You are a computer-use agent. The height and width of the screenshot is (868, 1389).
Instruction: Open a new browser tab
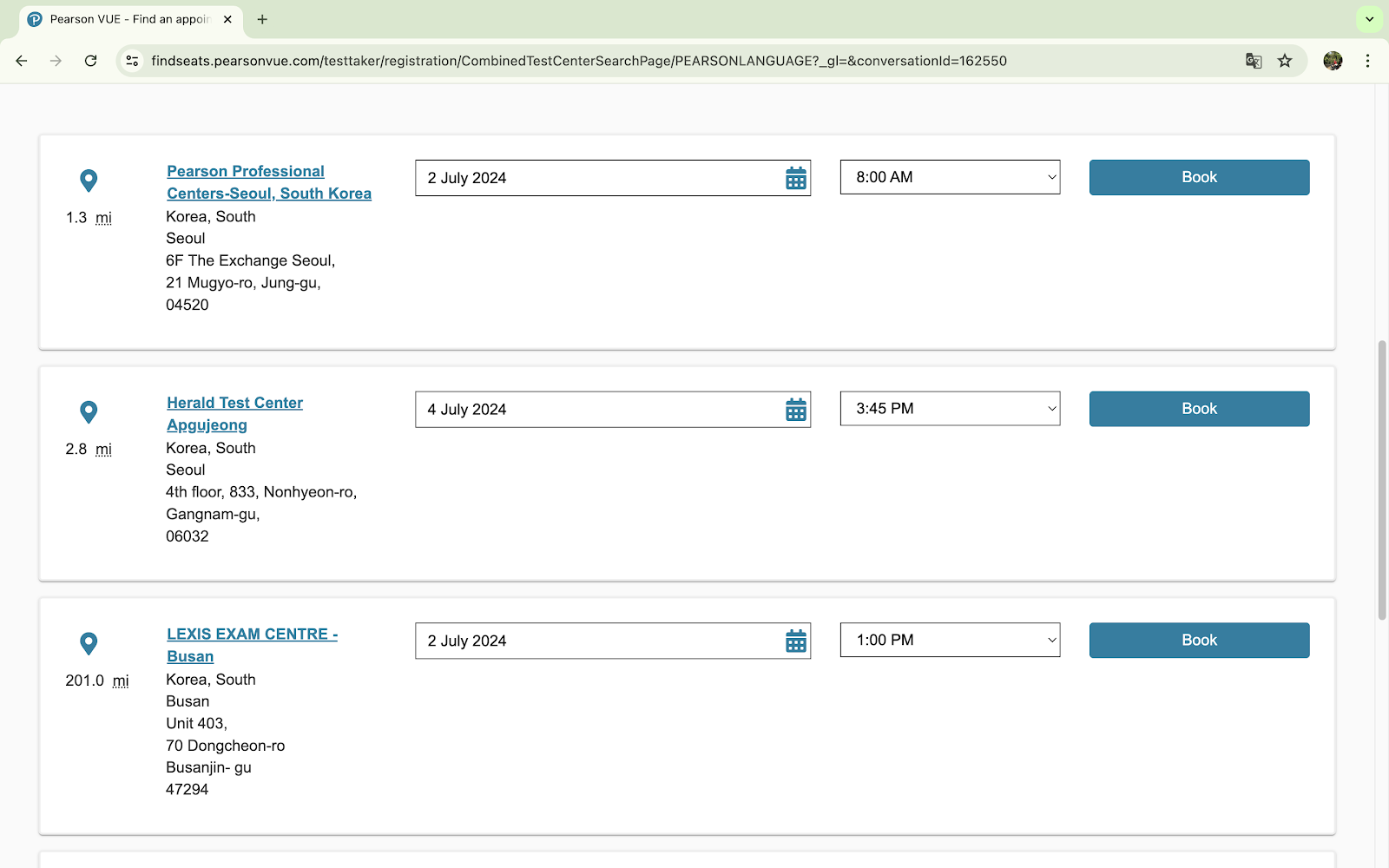pyautogui.click(x=262, y=19)
